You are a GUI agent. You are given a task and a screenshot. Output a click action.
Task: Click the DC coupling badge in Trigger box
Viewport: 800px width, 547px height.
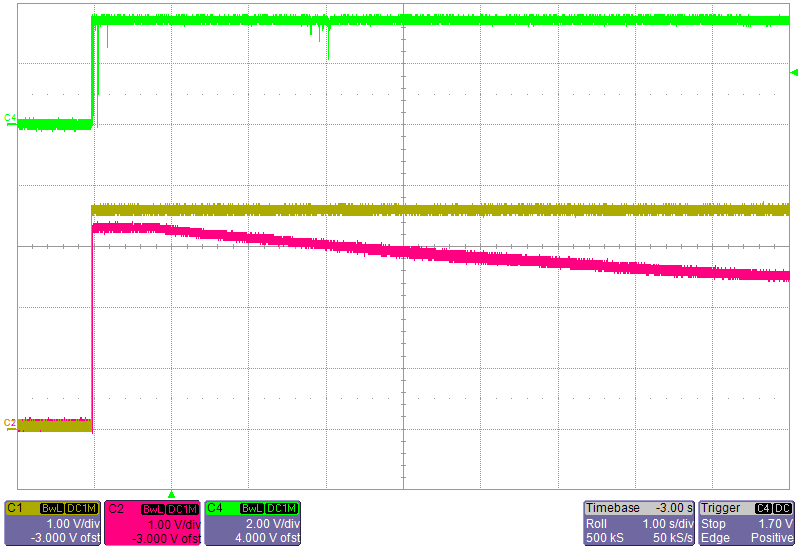(783, 508)
